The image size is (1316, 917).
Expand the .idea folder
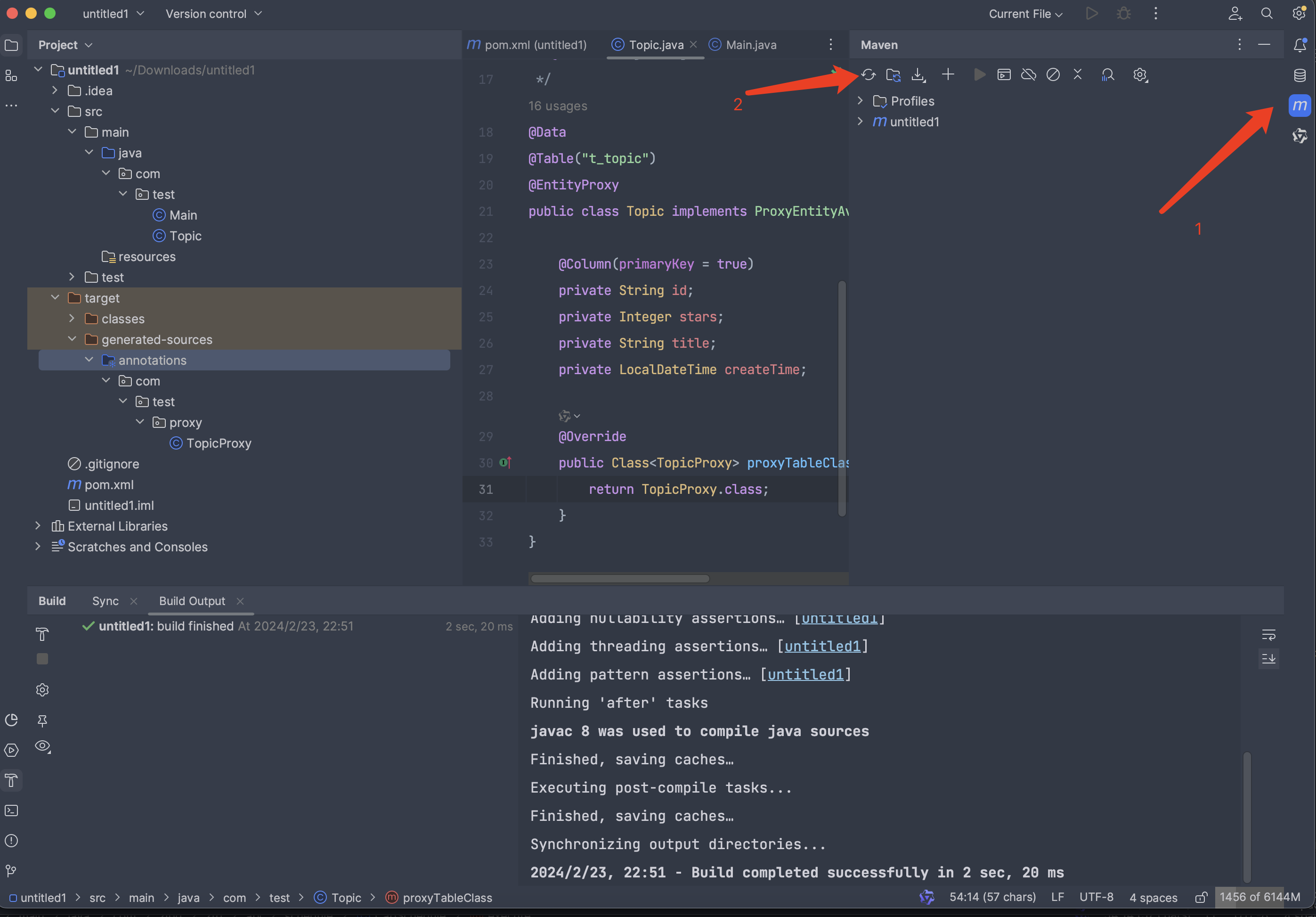55,90
